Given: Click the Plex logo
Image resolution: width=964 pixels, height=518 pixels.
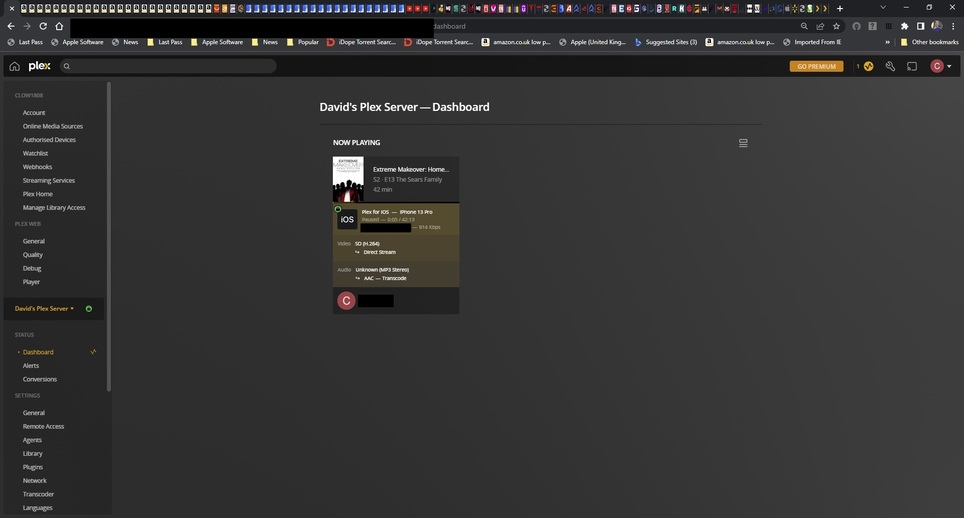Looking at the screenshot, I should (39, 66).
